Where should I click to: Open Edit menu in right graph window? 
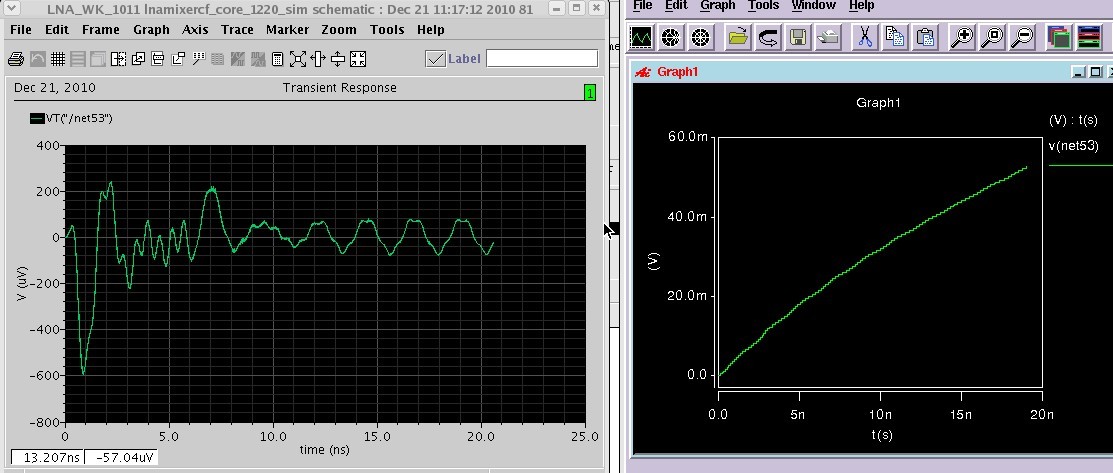coord(676,6)
